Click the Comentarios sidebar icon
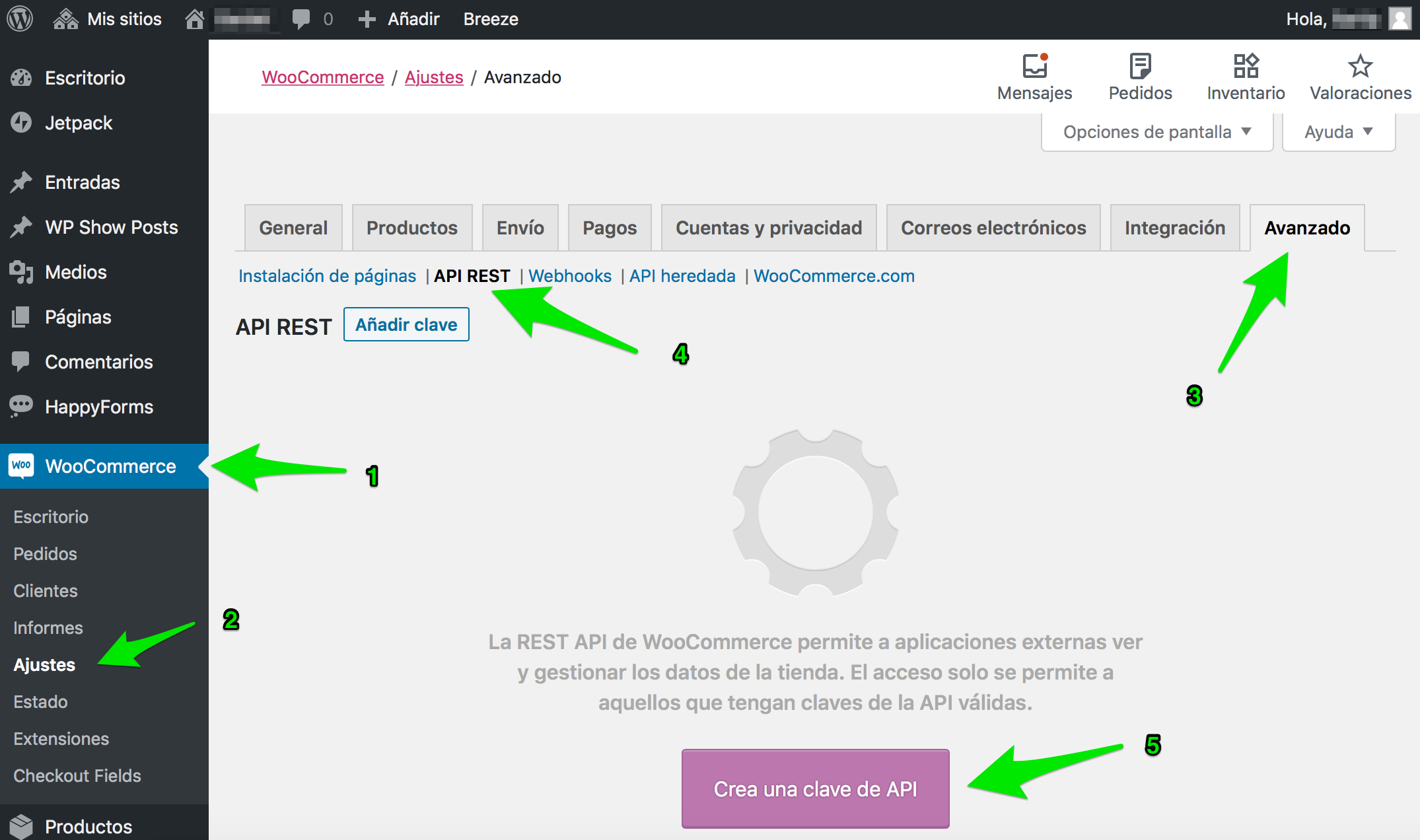Viewport: 1420px width, 840px height. point(21,361)
